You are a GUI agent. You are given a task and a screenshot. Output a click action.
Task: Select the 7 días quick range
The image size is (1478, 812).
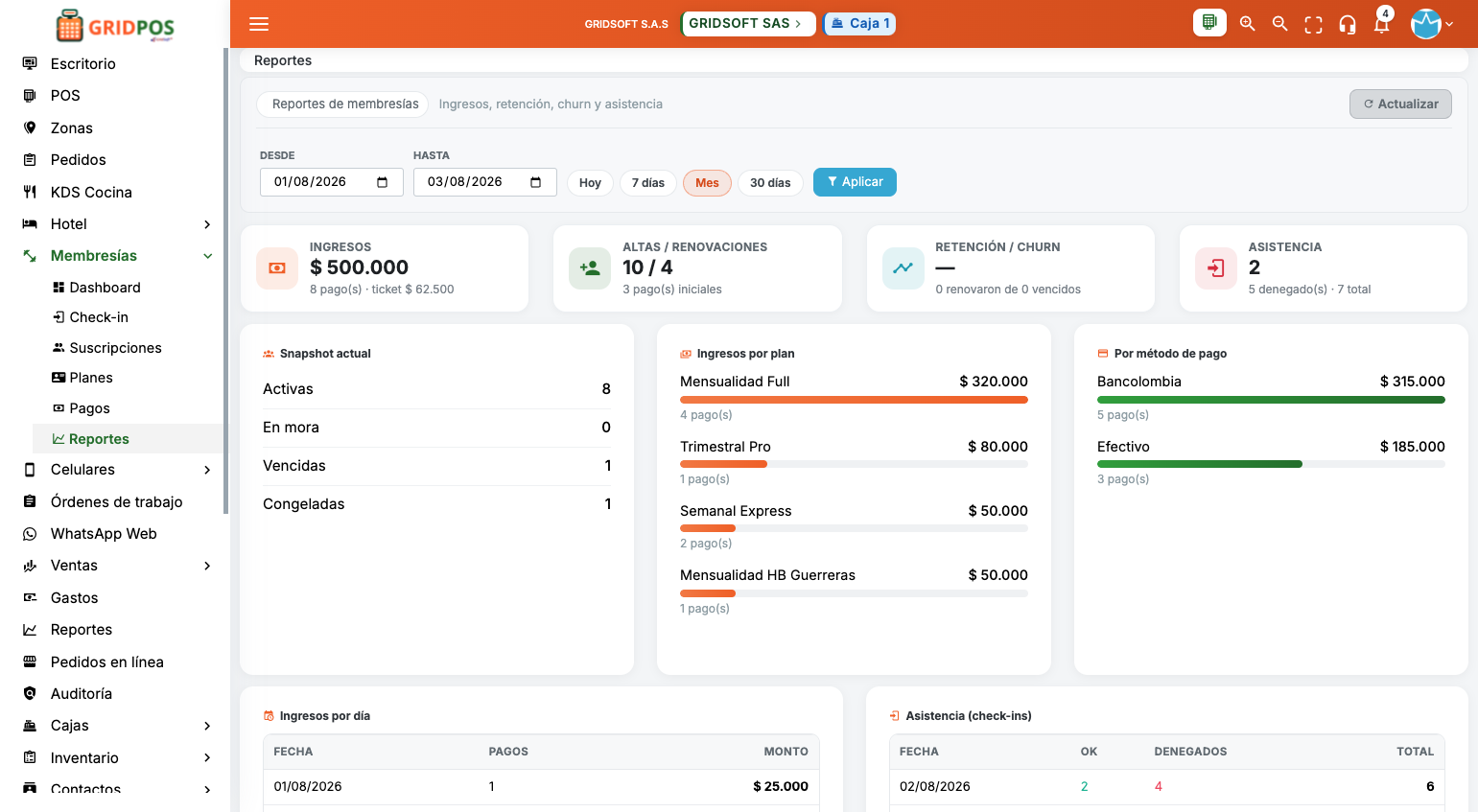648,182
